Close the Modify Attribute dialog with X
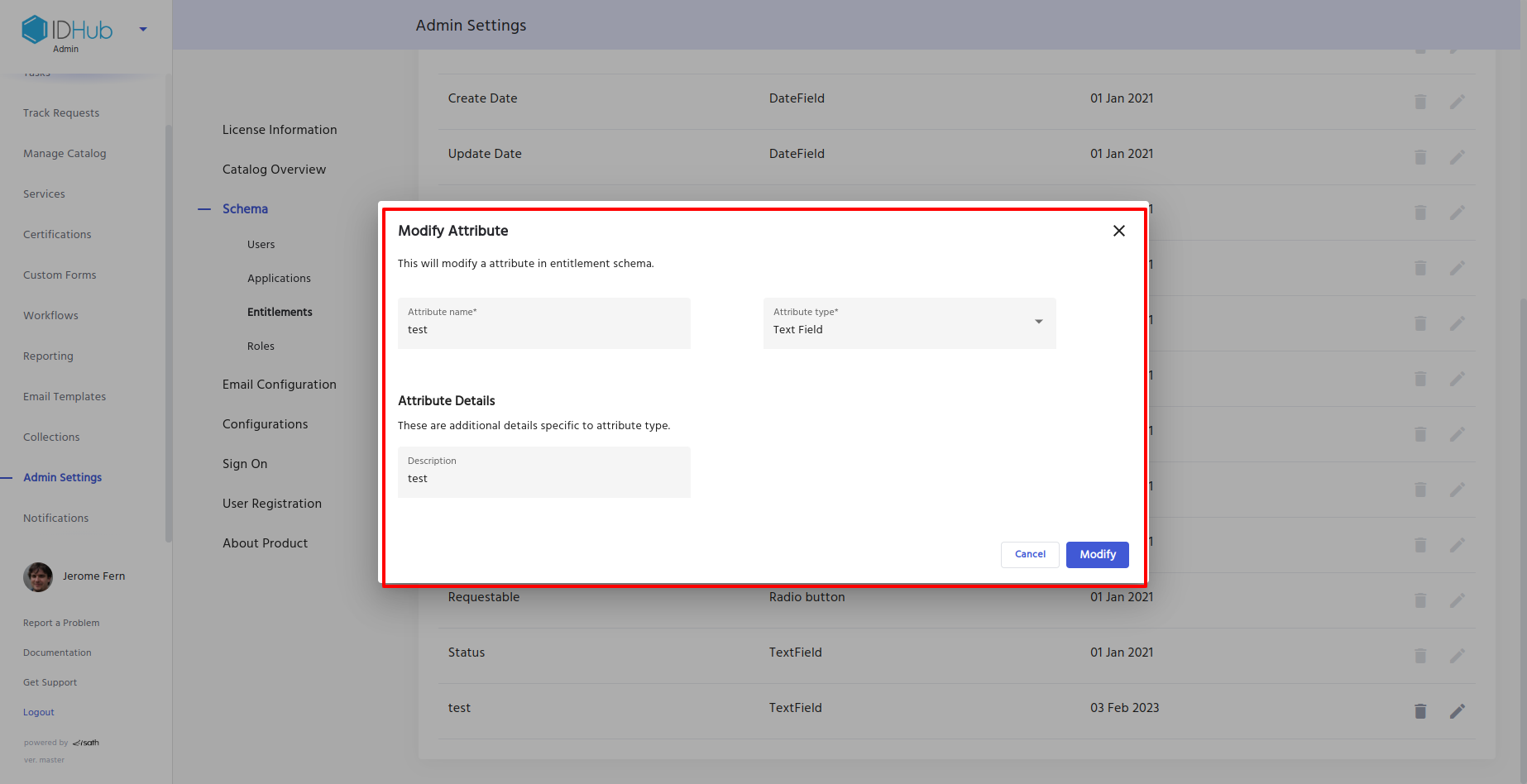 (x=1118, y=231)
